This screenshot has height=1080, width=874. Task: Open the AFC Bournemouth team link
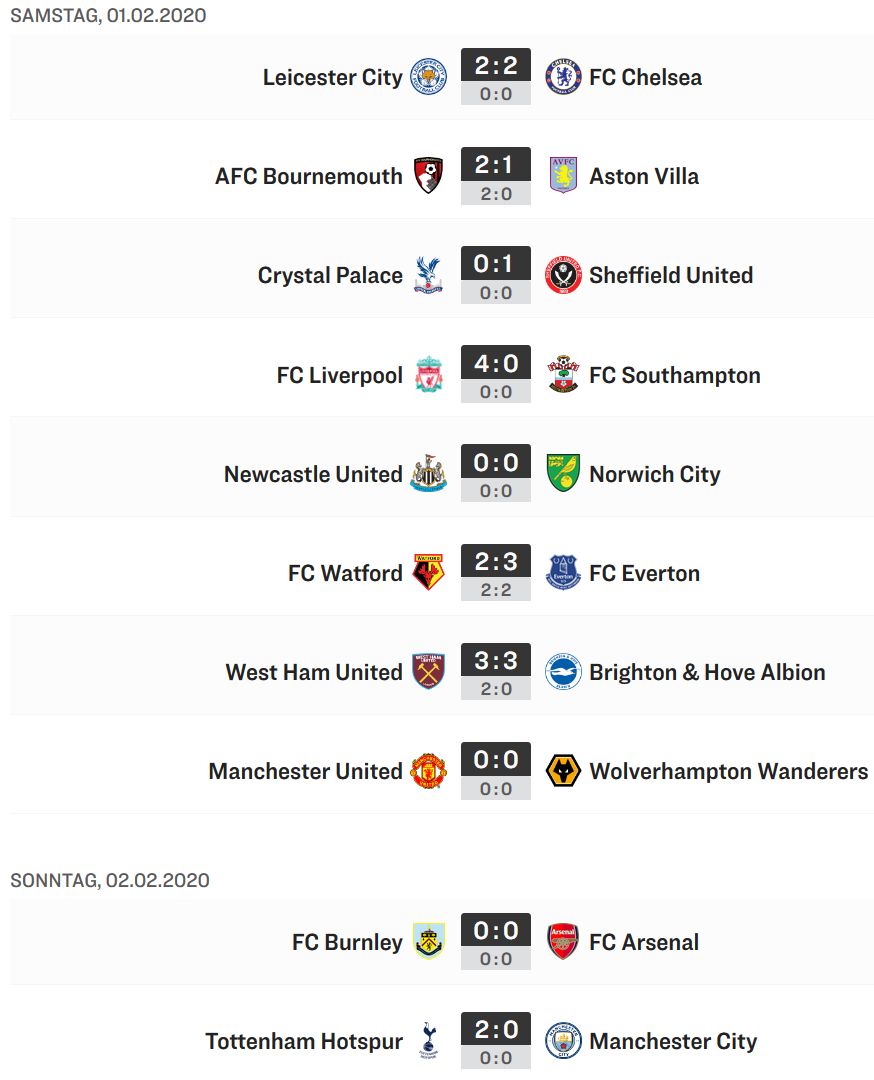308,176
